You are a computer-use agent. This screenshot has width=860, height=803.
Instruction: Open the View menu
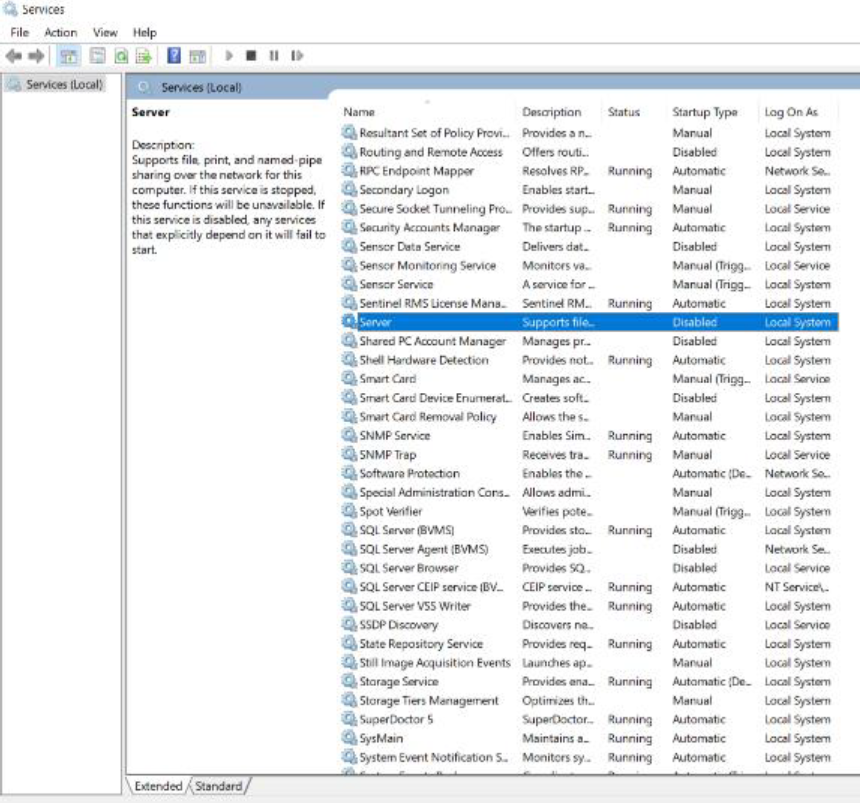[x=105, y=33]
